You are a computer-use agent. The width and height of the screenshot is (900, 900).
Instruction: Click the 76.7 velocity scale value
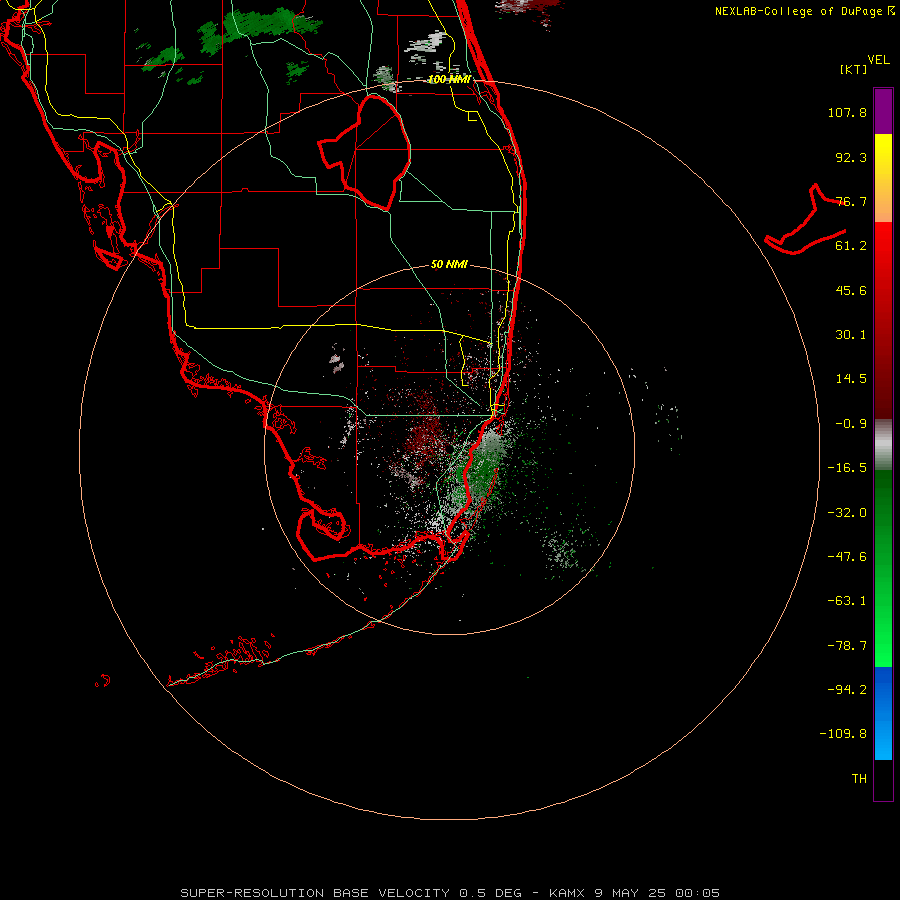[851, 201]
